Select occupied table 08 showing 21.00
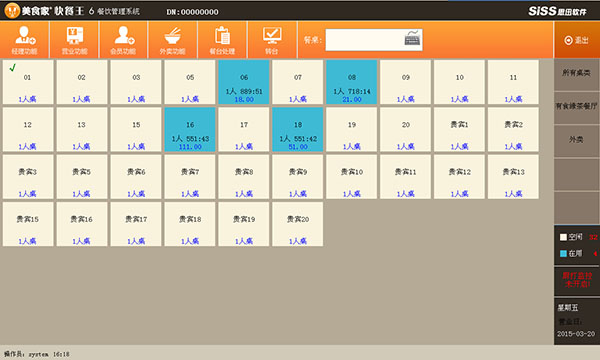This screenshot has height=360, width=600. [x=352, y=82]
